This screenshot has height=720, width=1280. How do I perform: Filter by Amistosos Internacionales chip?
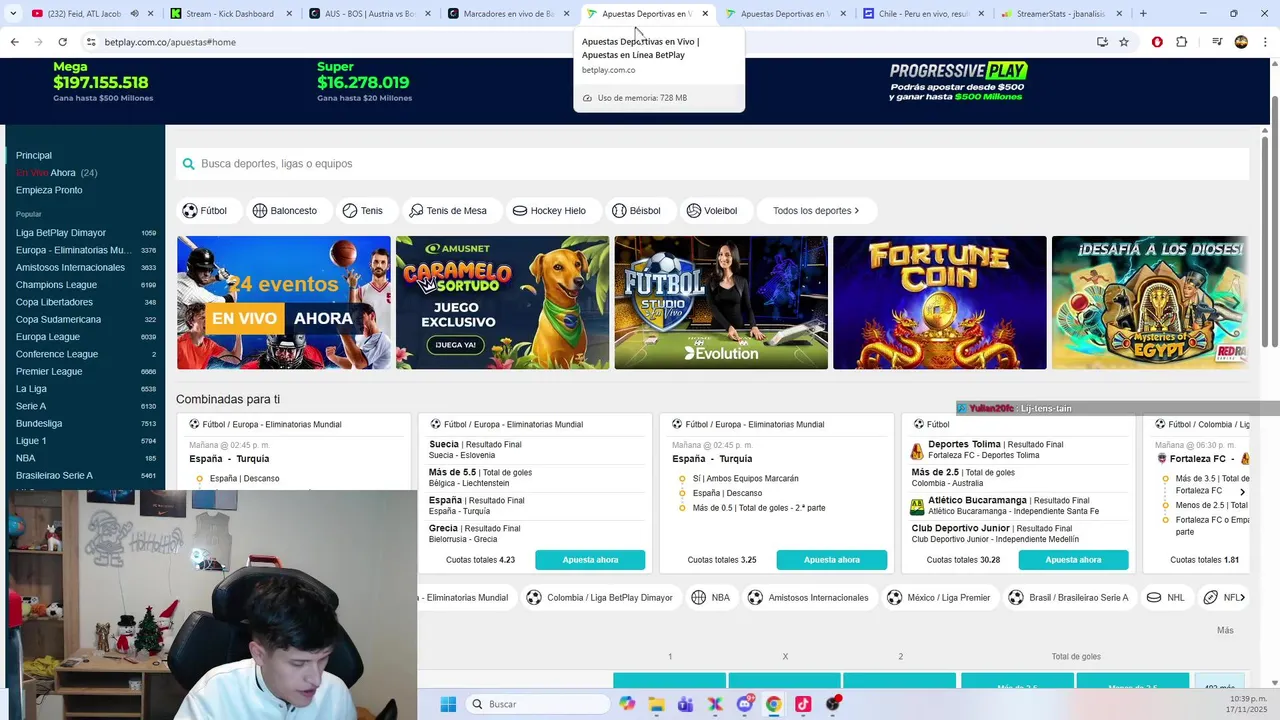coord(809,598)
